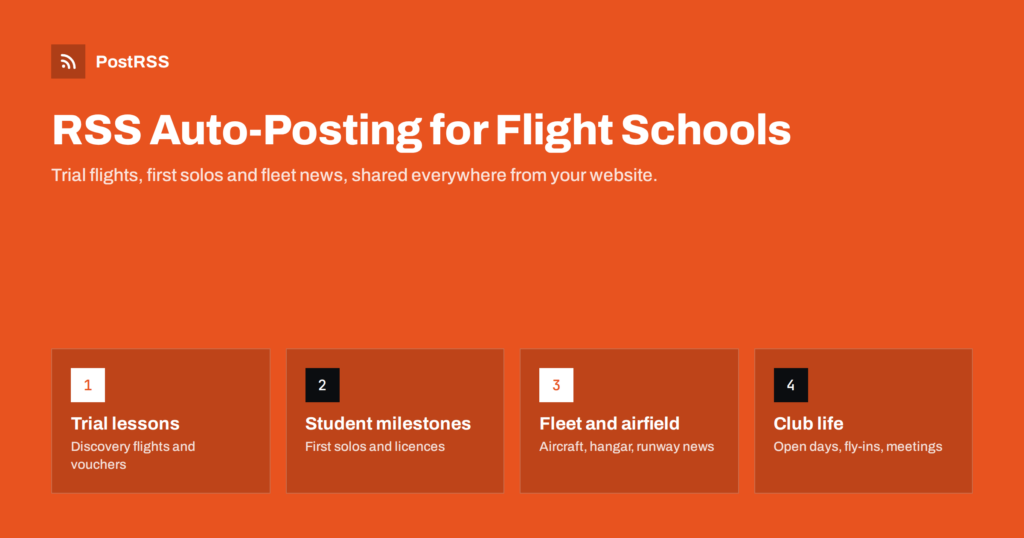This screenshot has height=538, width=1024.
Task: Select the Fleet and airfield card background
Action: (x=630, y=421)
